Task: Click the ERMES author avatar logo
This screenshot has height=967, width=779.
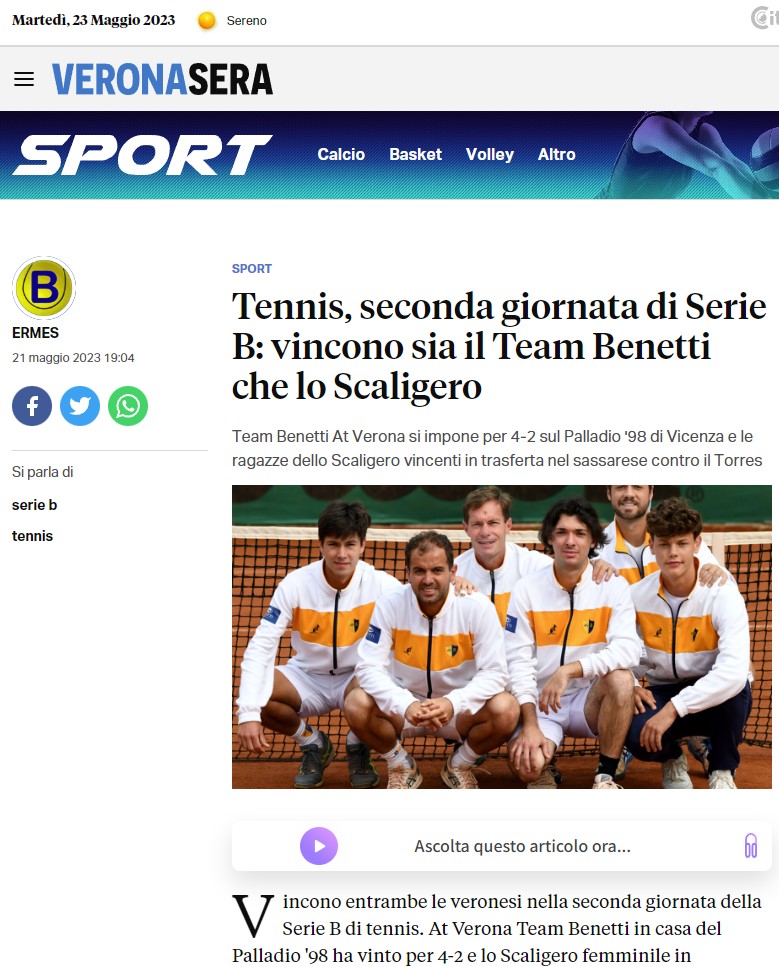Action: 44,288
